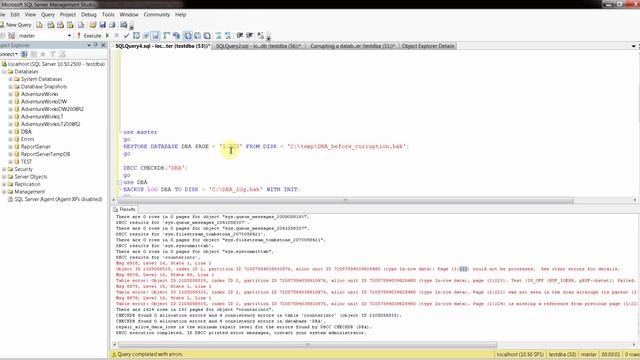Select SQL Server Agent node
Viewport: 640px width, 360px height.
click(x=58, y=199)
